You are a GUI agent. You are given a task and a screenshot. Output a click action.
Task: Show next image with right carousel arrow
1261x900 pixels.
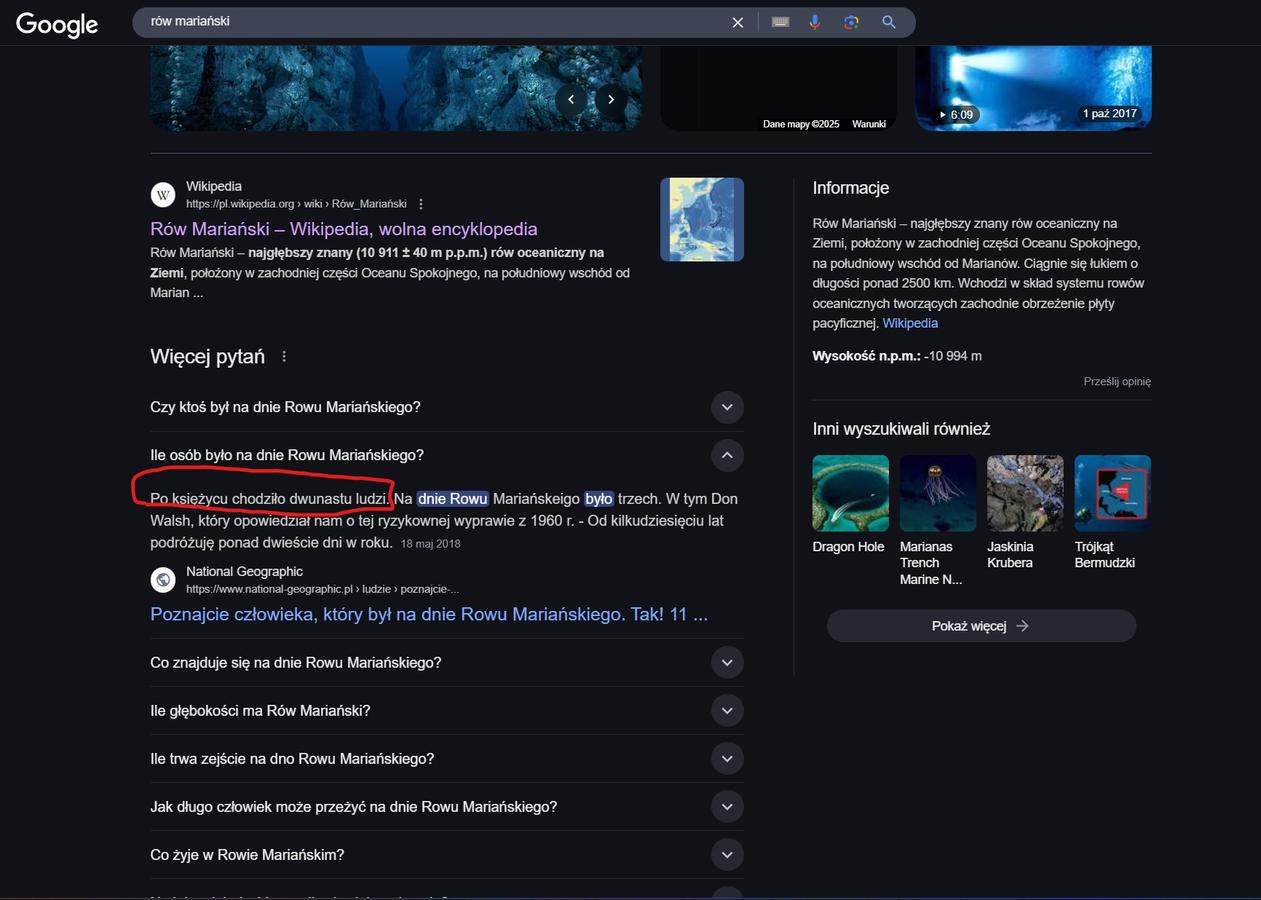[611, 99]
